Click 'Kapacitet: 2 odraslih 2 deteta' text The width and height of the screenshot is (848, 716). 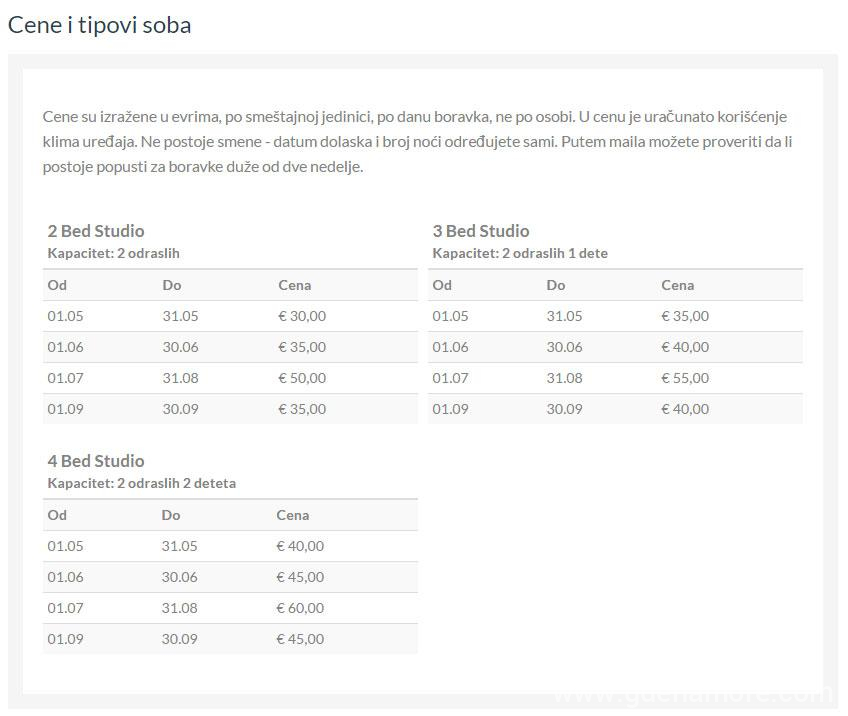tap(142, 484)
